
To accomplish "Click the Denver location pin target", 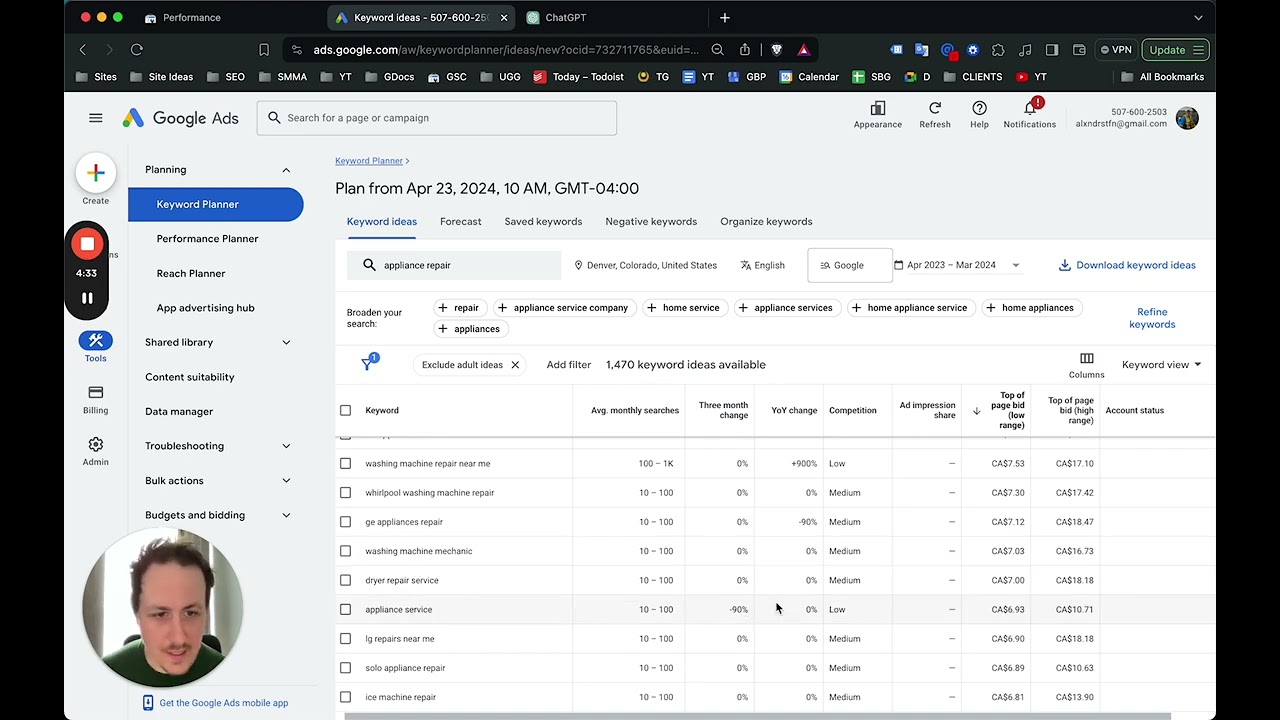I will pyautogui.click(x=578, y=265).
